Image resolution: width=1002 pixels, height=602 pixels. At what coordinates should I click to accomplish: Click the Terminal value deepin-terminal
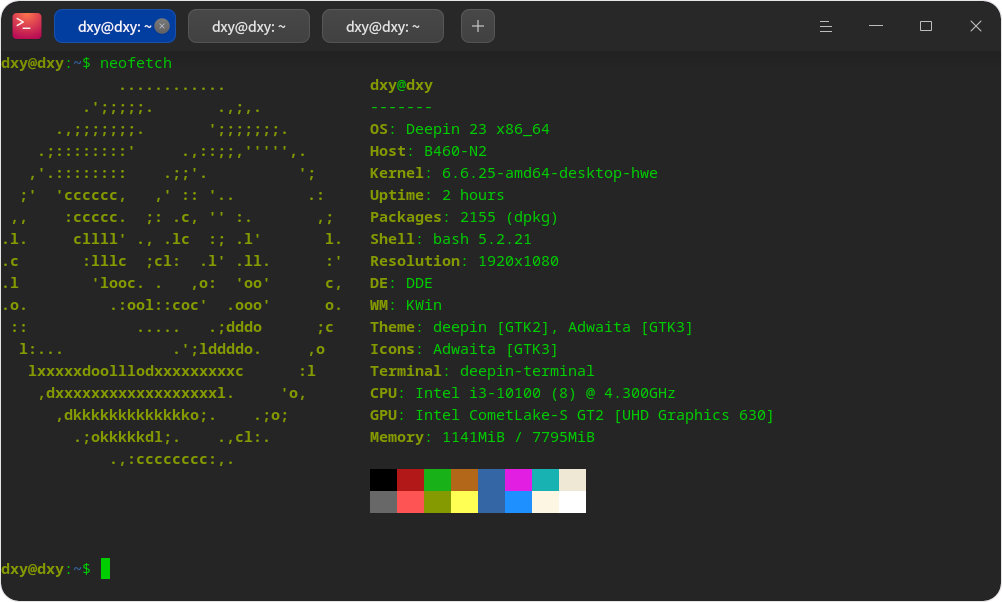(x=527, y=371)
